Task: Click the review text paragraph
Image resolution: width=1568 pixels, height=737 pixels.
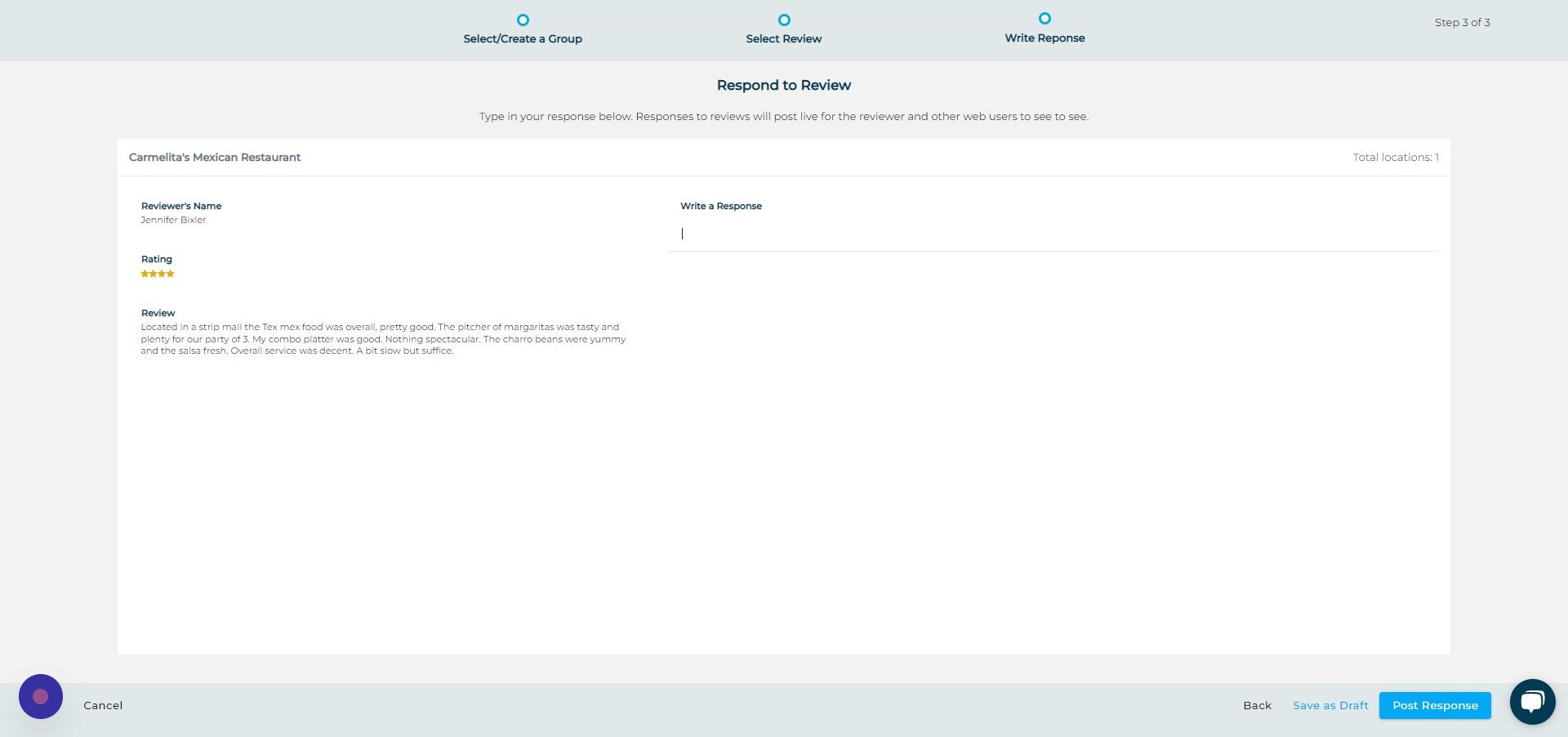Action: [x=384, y=338]
